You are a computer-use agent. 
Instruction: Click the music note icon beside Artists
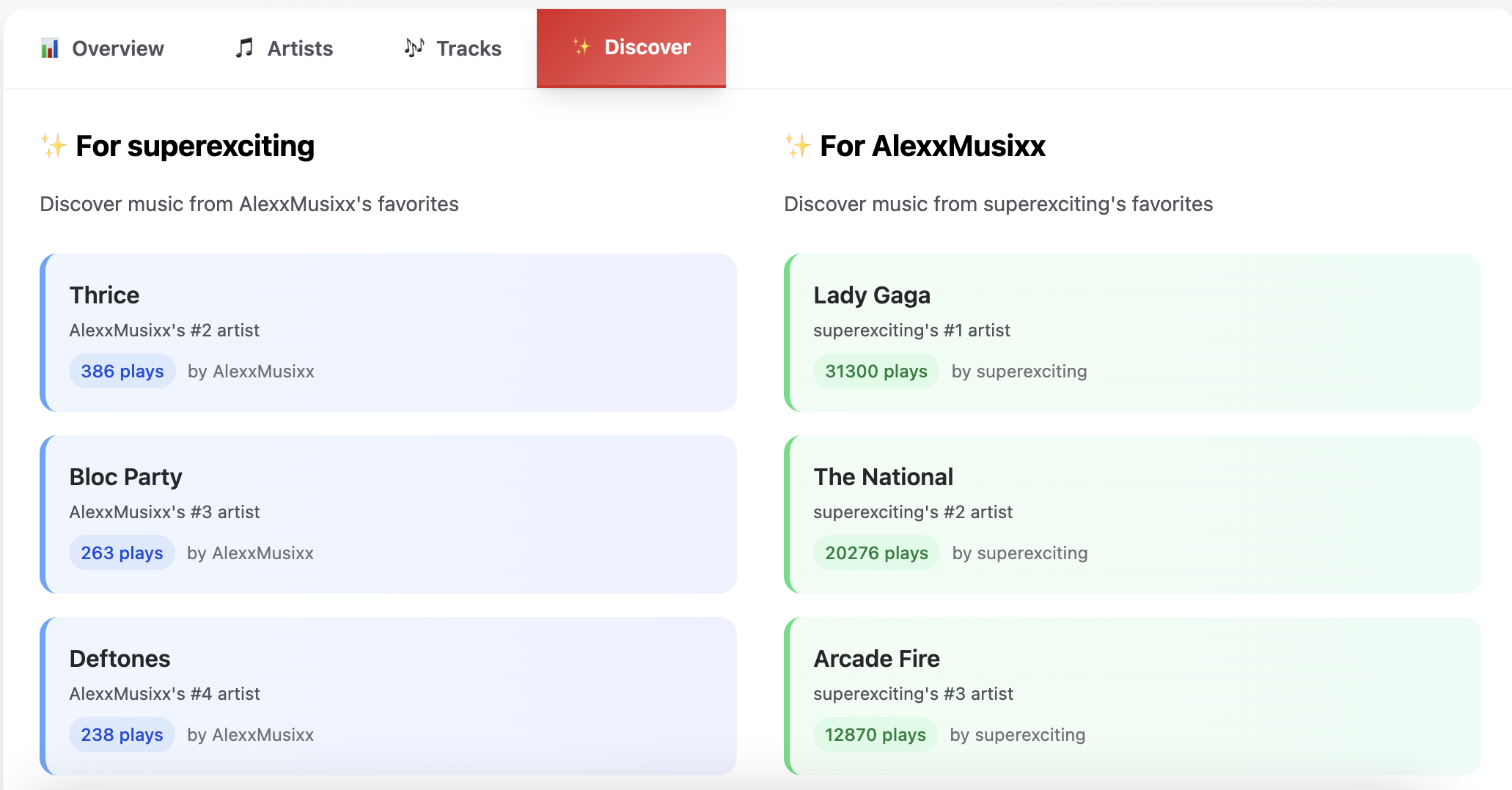244,48
